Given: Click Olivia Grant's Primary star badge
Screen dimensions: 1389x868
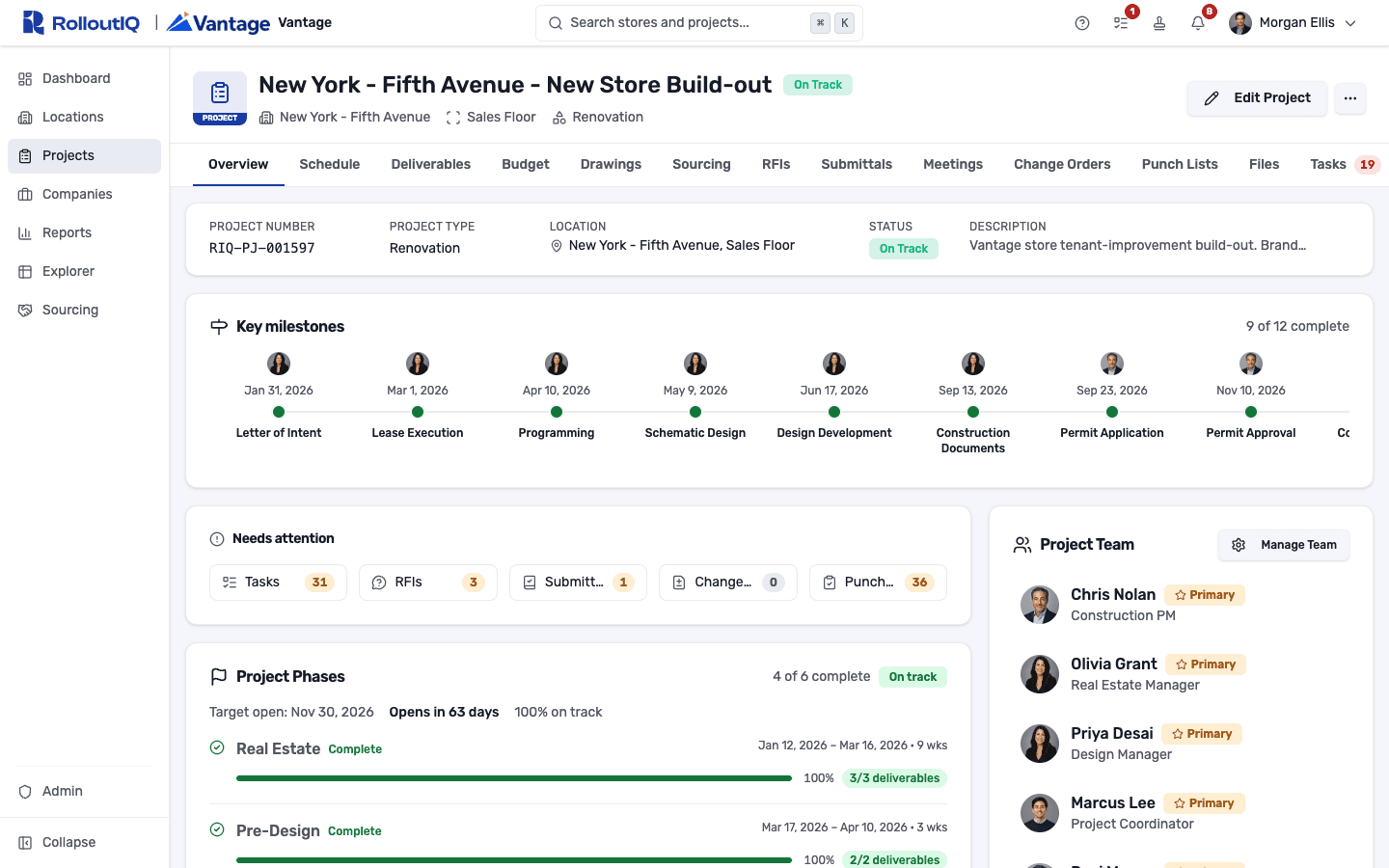Looking at the screenshot, I should pos(1206,665).
